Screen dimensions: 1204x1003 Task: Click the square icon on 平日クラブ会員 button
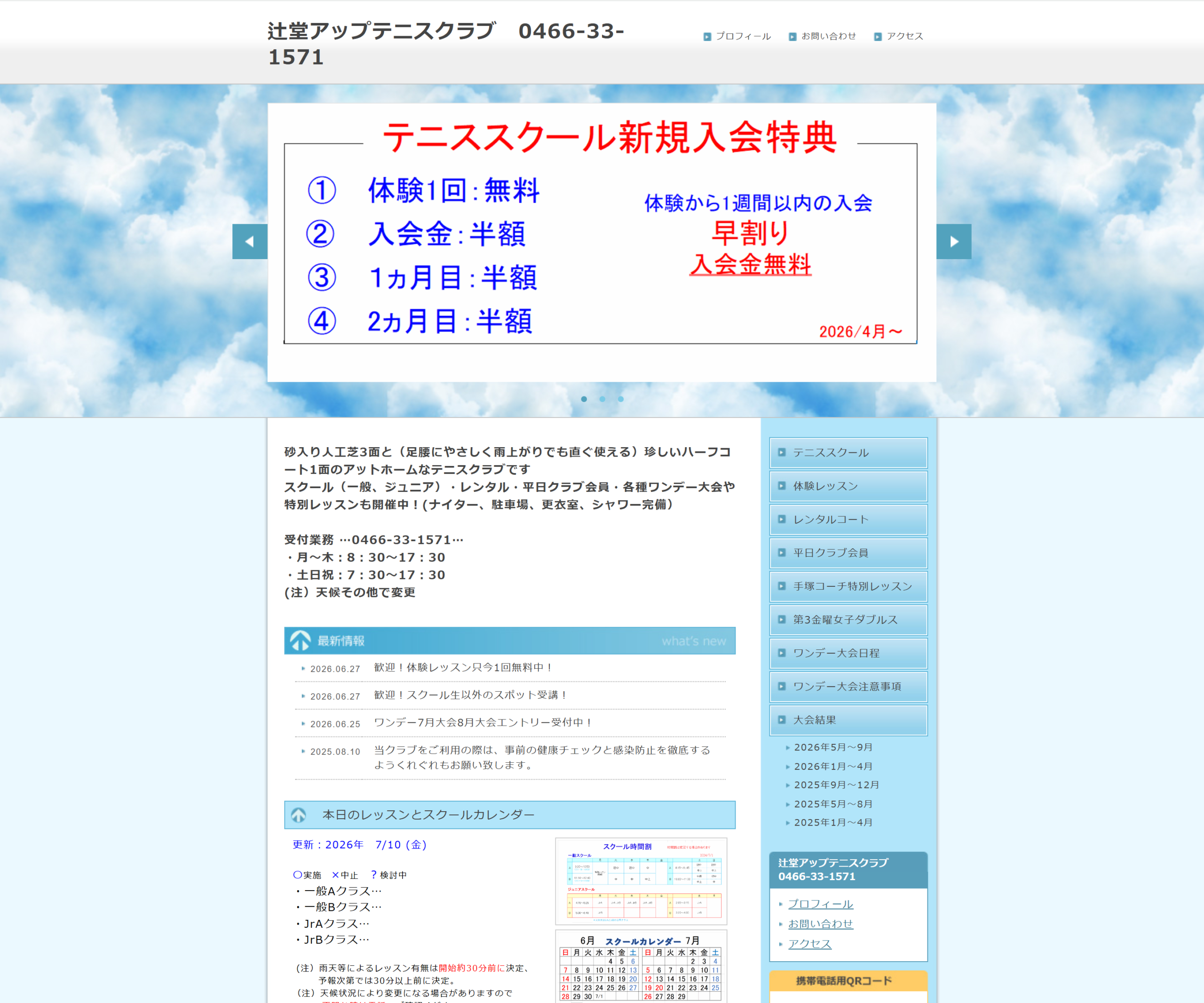pyautogui.click(x=782, y=553)
